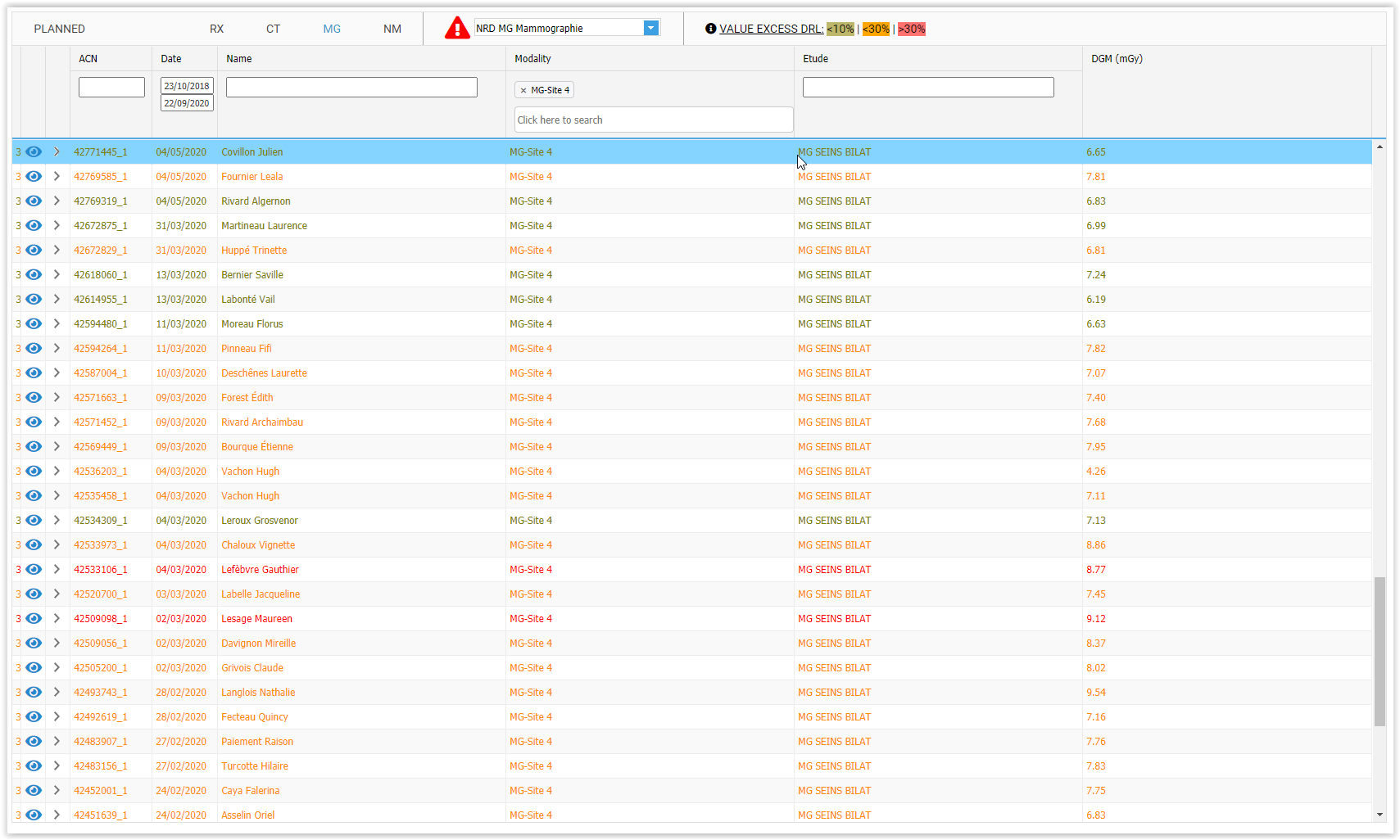Screen dimensions: 1400x840
Task: Click the Name filter input field
Action: point(351,88)
